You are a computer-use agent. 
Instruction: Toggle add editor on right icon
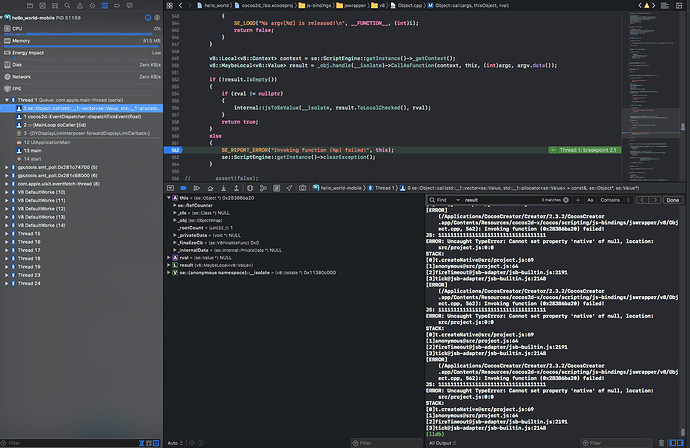pyautogui.click(x=679, y=6)
